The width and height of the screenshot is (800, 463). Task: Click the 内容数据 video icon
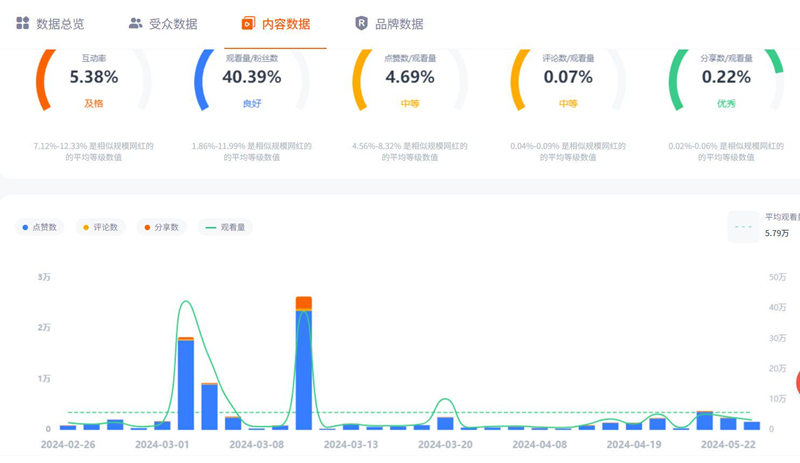(x=248, y=23)
